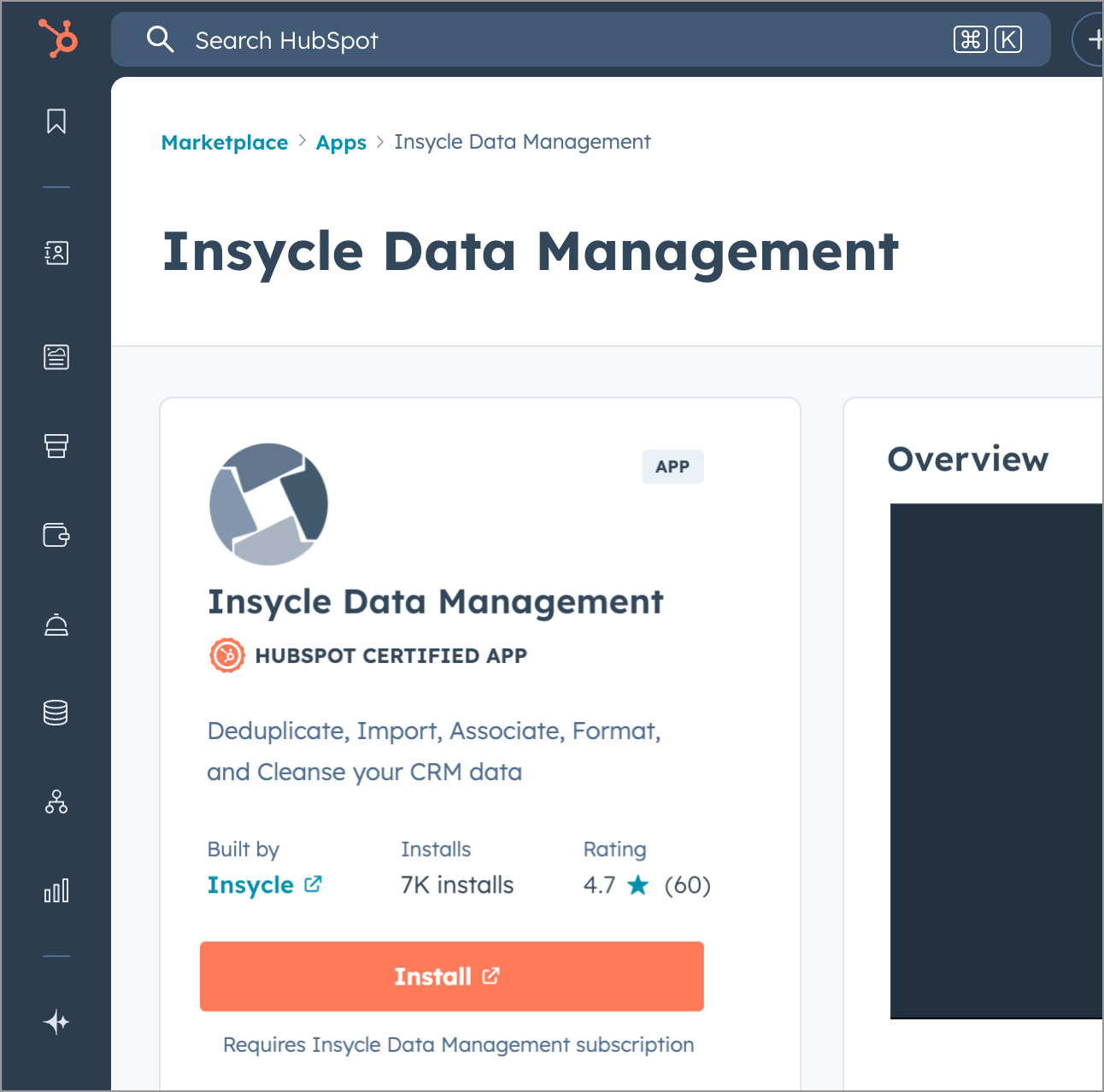Open the search magnifier in the top bar
Image resolution: width=1104 pixels, height=1092 pixels.
pos(161,39)
